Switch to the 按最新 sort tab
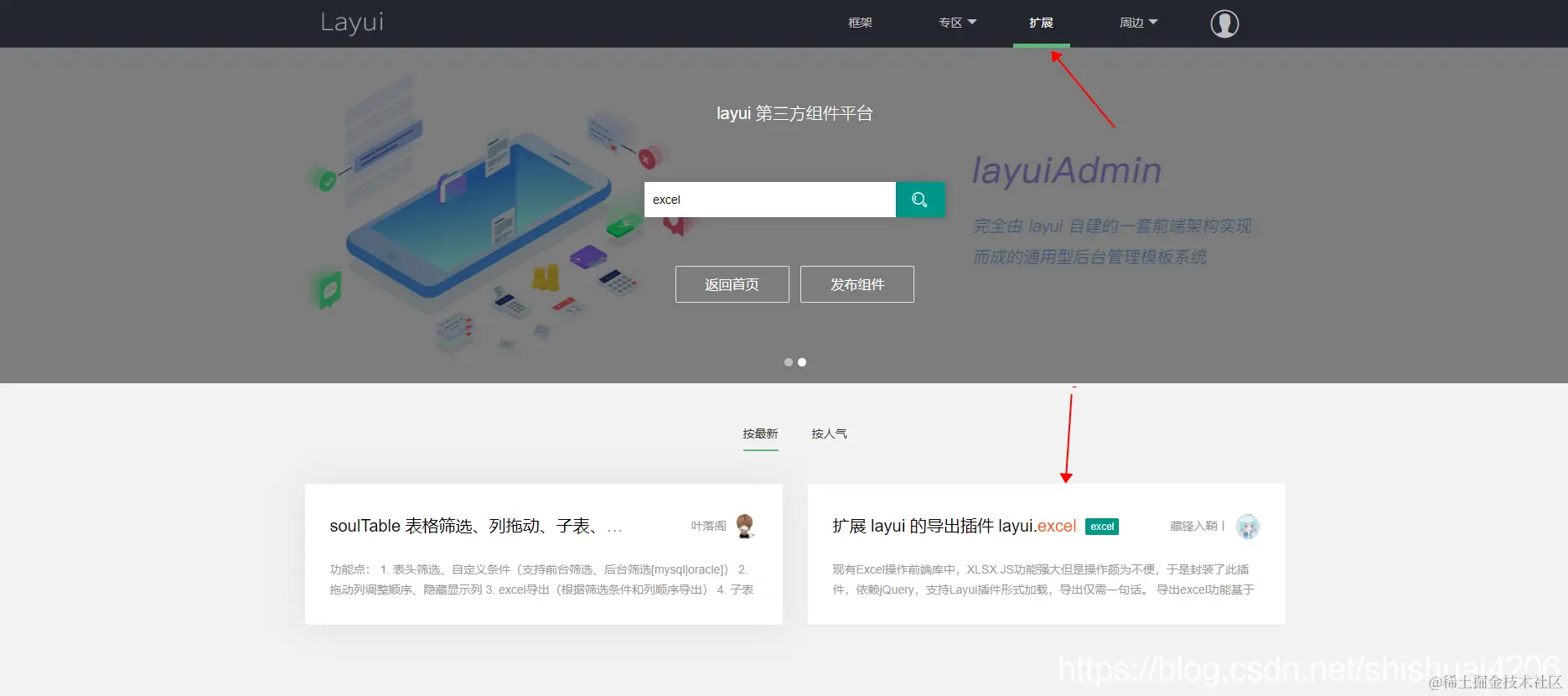The height and width of the screenshot is (696, 1568). tap(760, 434)
